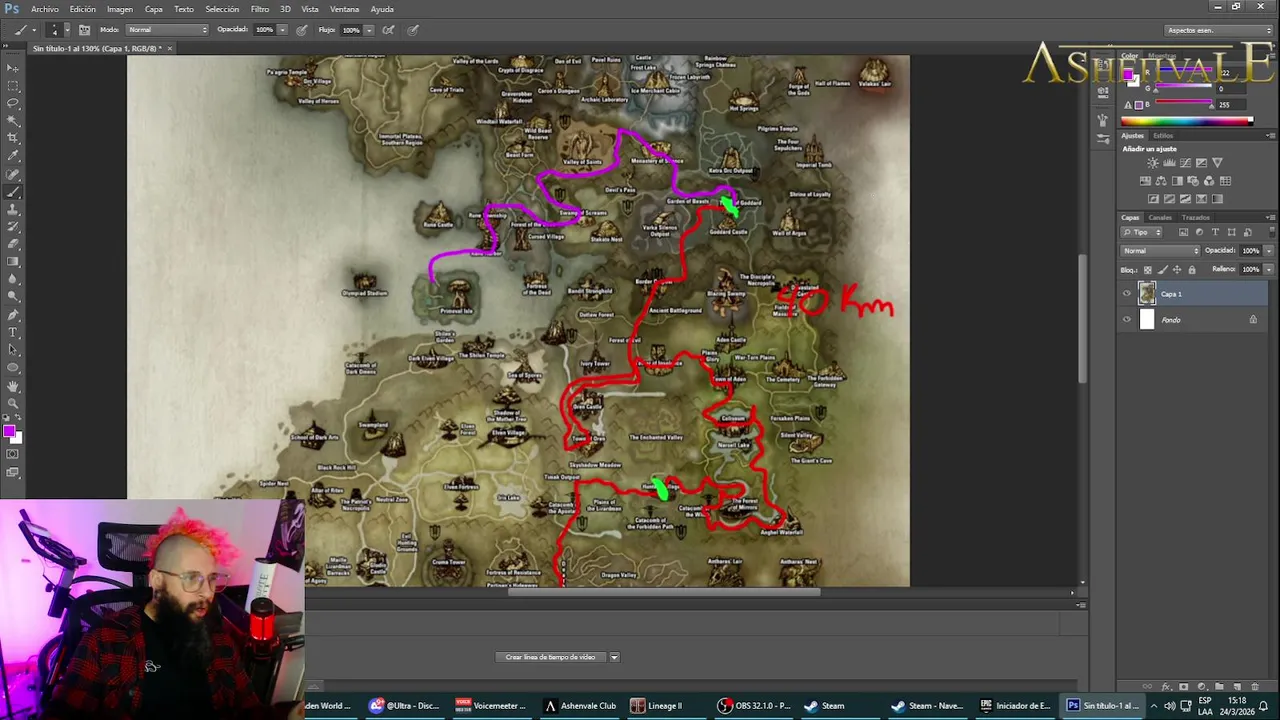Open the Ventana menu
Image resolution: width=1280 pixels, height=720 pixels.
[344, 9]
